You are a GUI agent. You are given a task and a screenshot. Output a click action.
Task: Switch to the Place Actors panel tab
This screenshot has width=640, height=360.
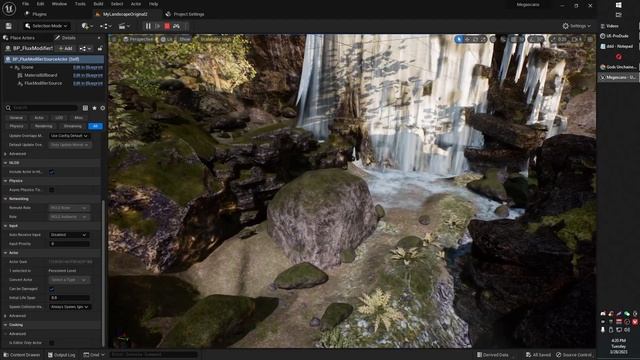tap(19, 38)
